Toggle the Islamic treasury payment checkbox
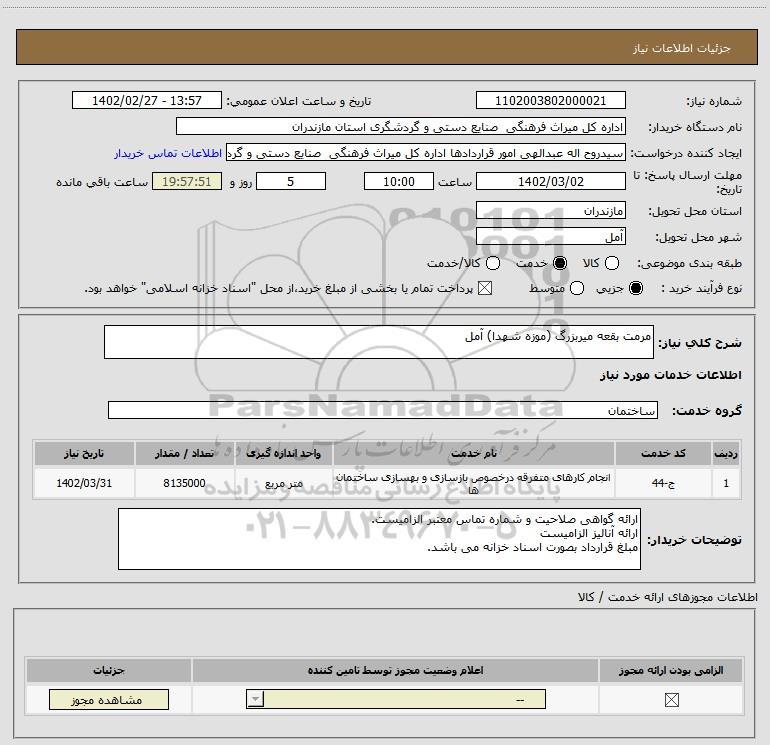 [x=485, y=288]
